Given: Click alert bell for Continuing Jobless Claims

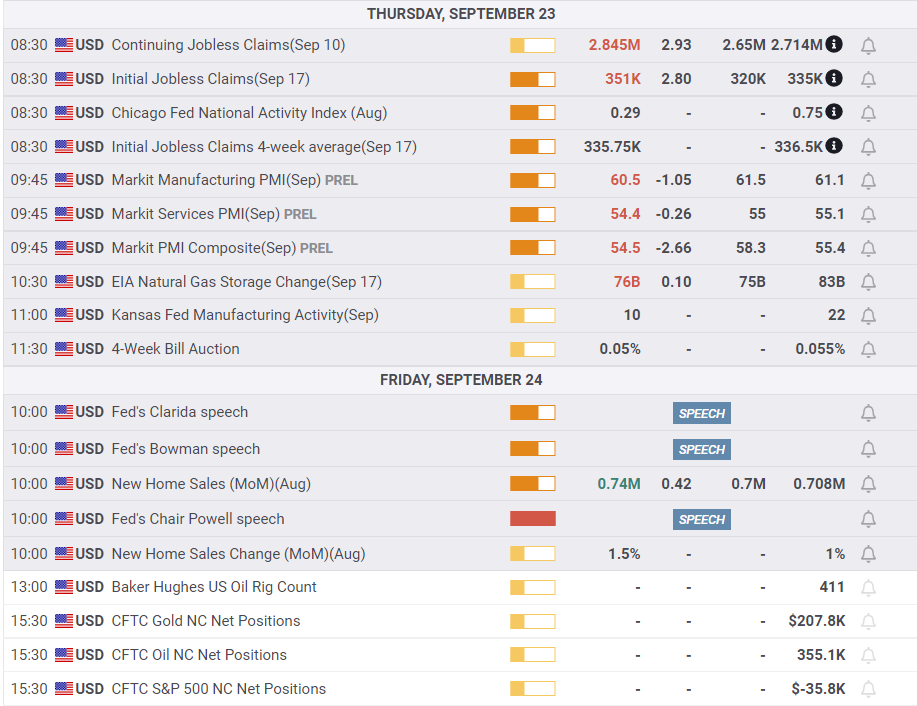Looking at the screenshot, I should click(868, 46).
